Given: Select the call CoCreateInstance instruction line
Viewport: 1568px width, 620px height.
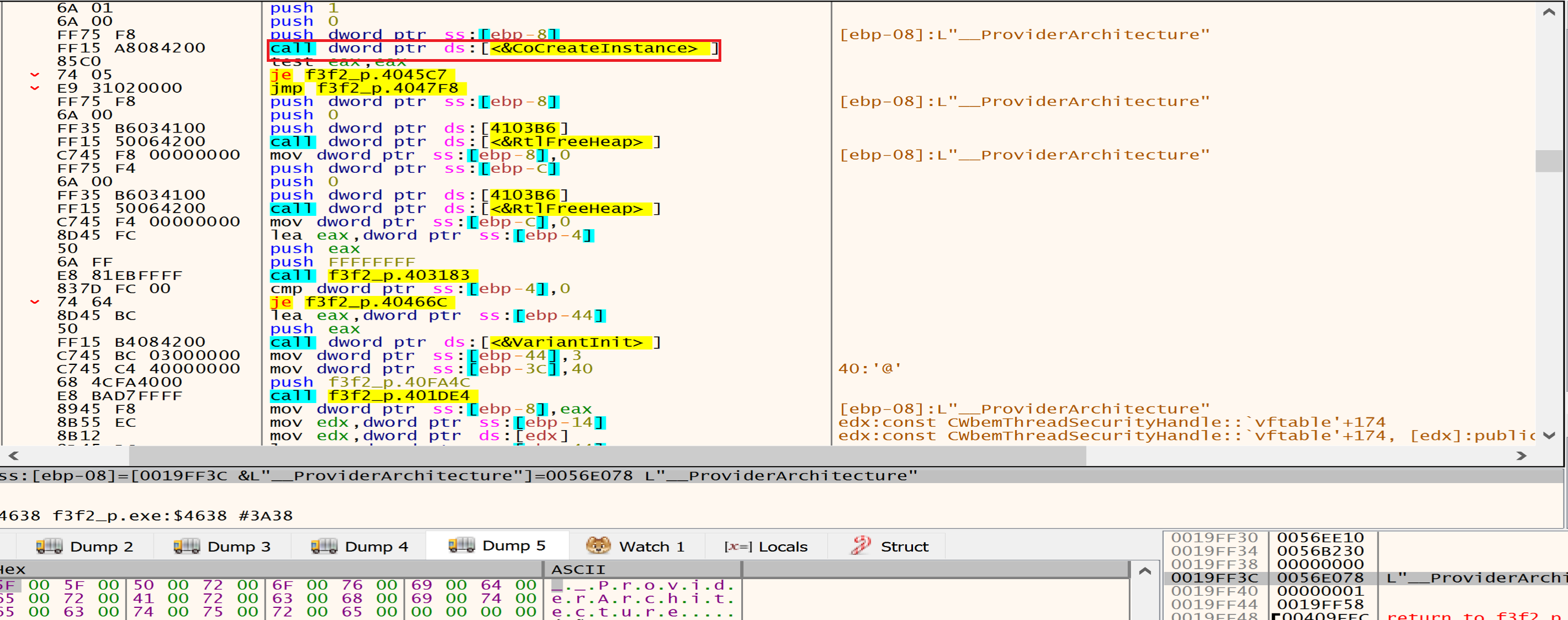Looking at the screenshot, I should (x=493, y=48).
